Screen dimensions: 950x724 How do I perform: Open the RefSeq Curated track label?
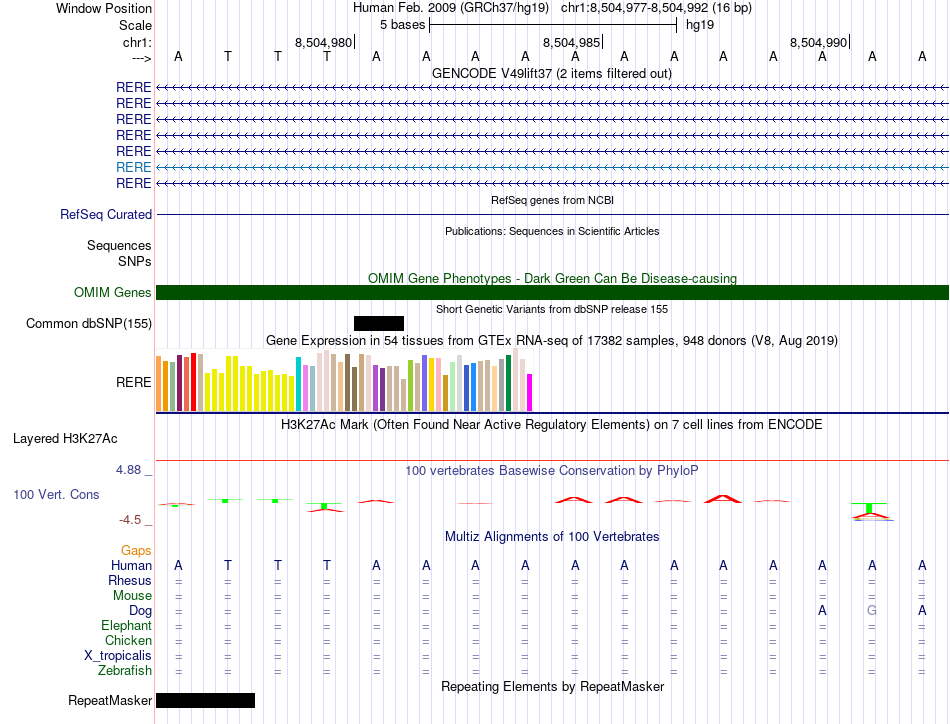106,214
